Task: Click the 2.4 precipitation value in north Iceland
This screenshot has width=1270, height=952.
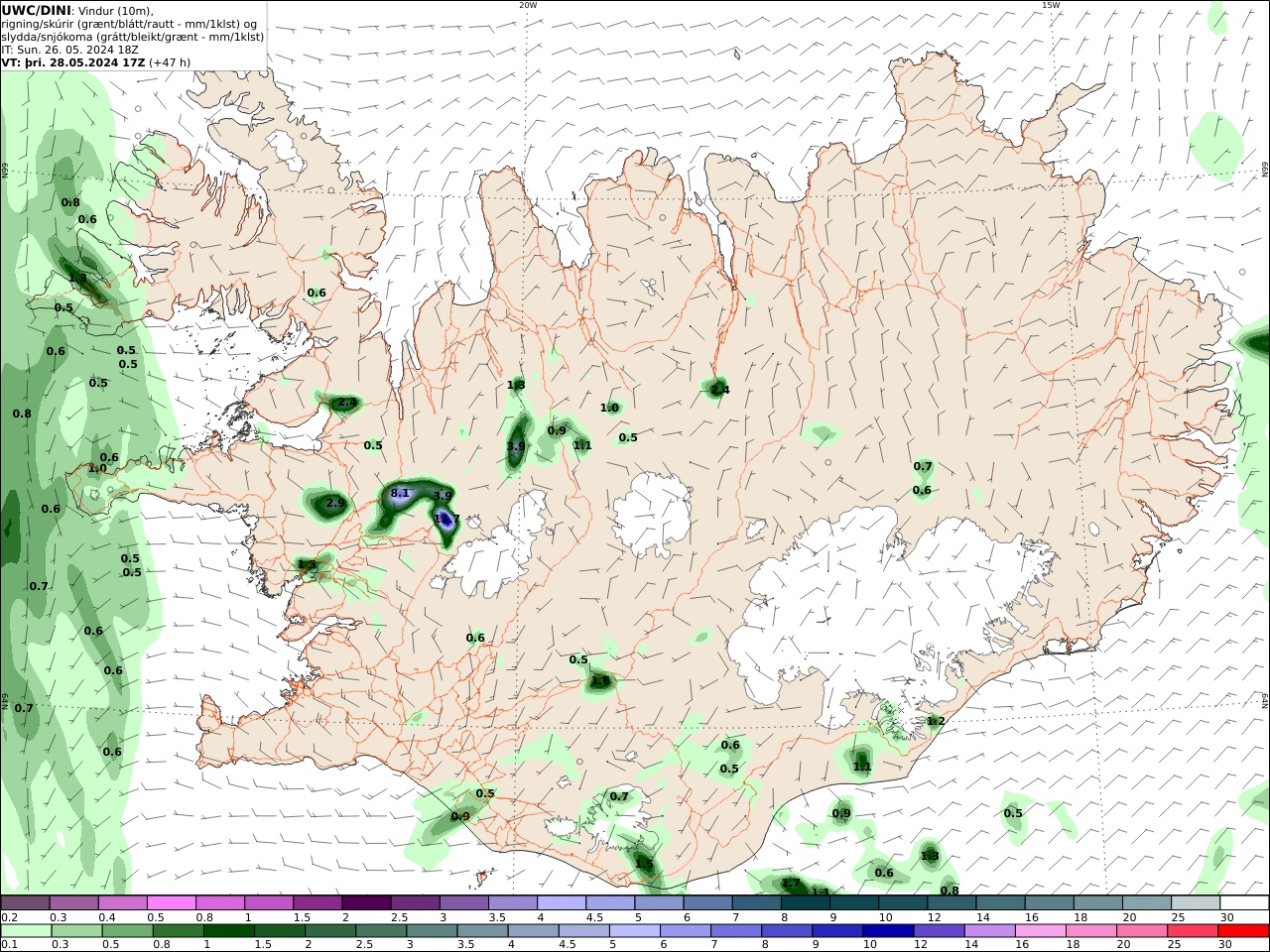Action: click(x=720, y=390)
